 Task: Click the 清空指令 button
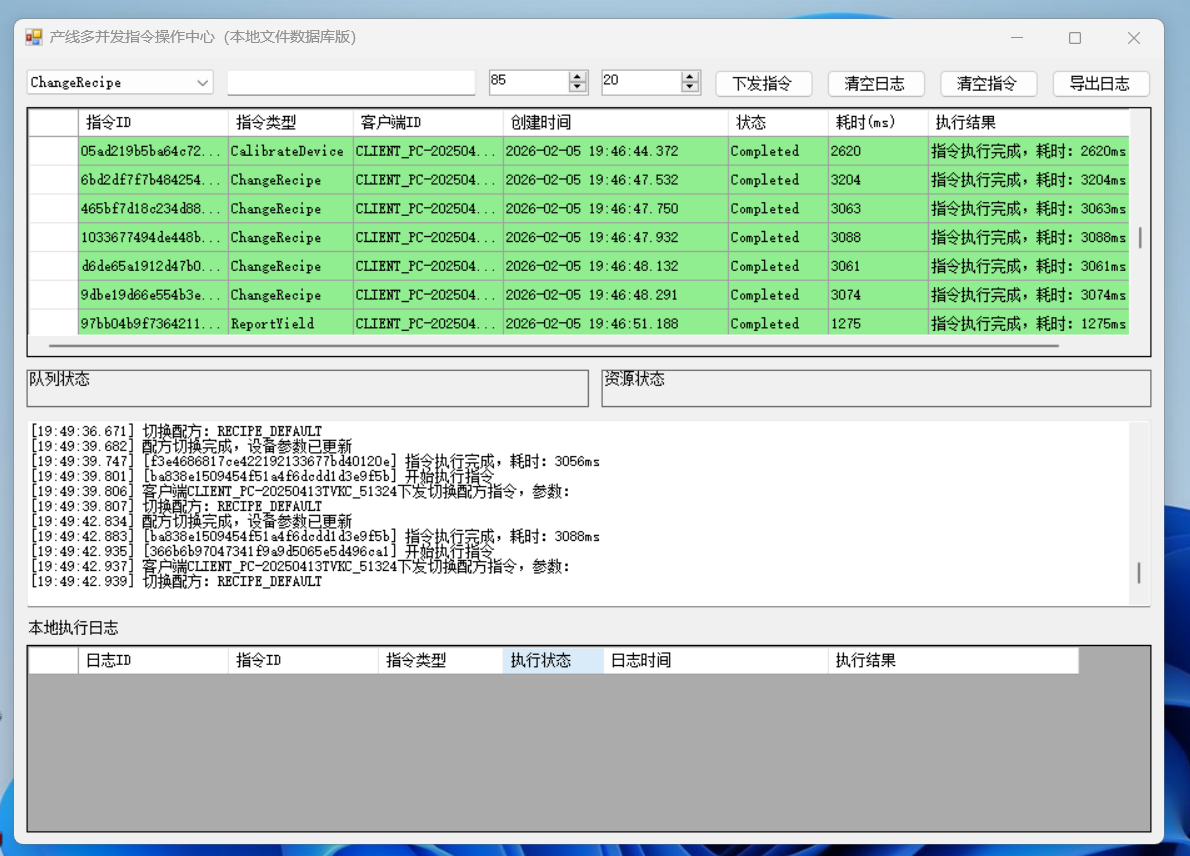[988, 83]
